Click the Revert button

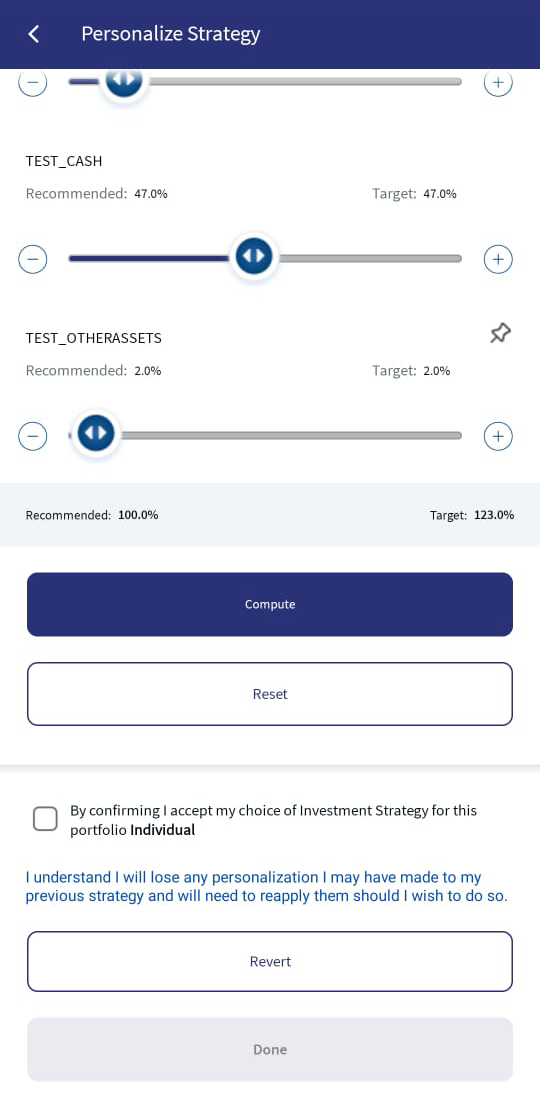[x=270, y=962]
